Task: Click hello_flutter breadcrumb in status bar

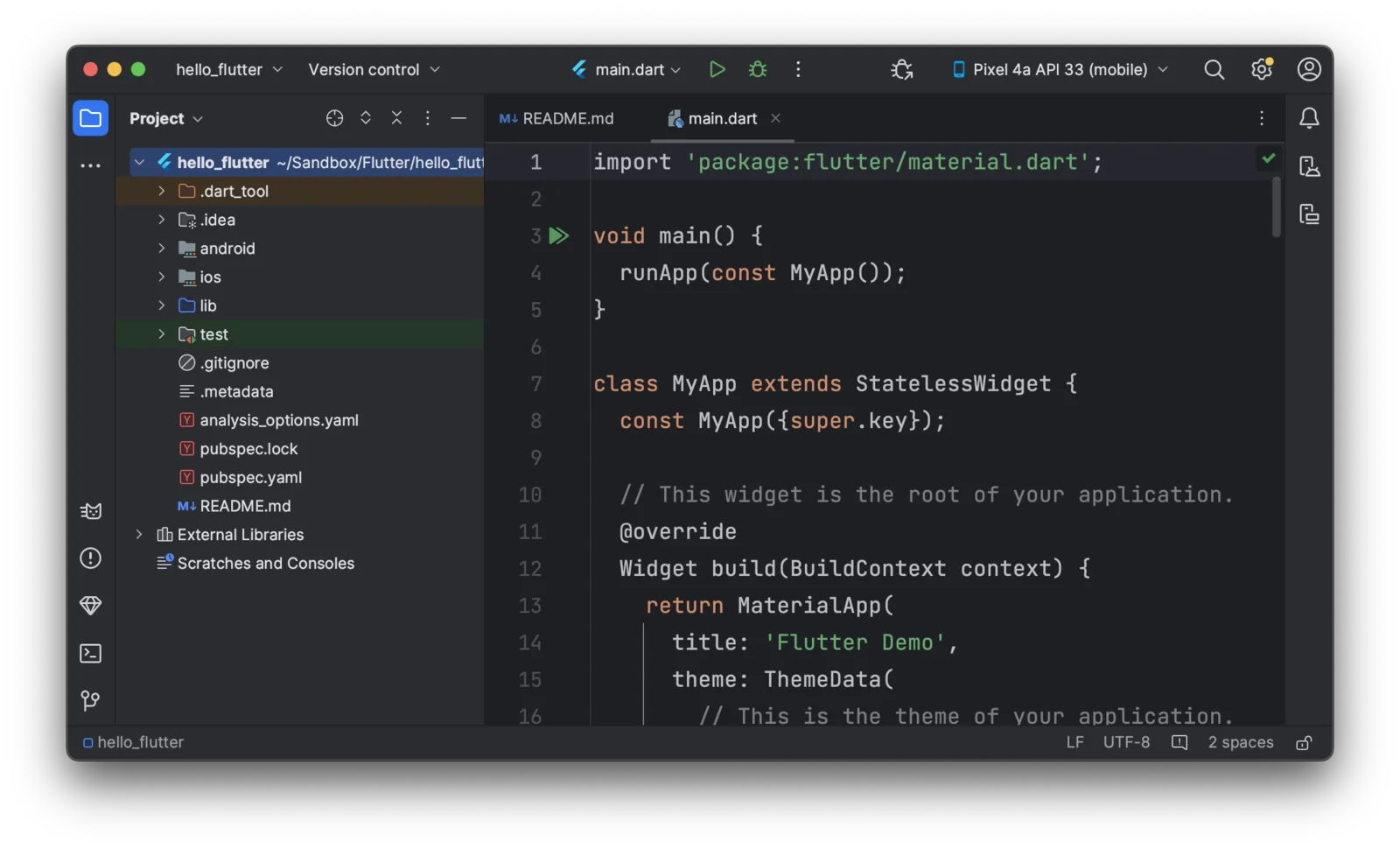Action: tap(133, 742)
